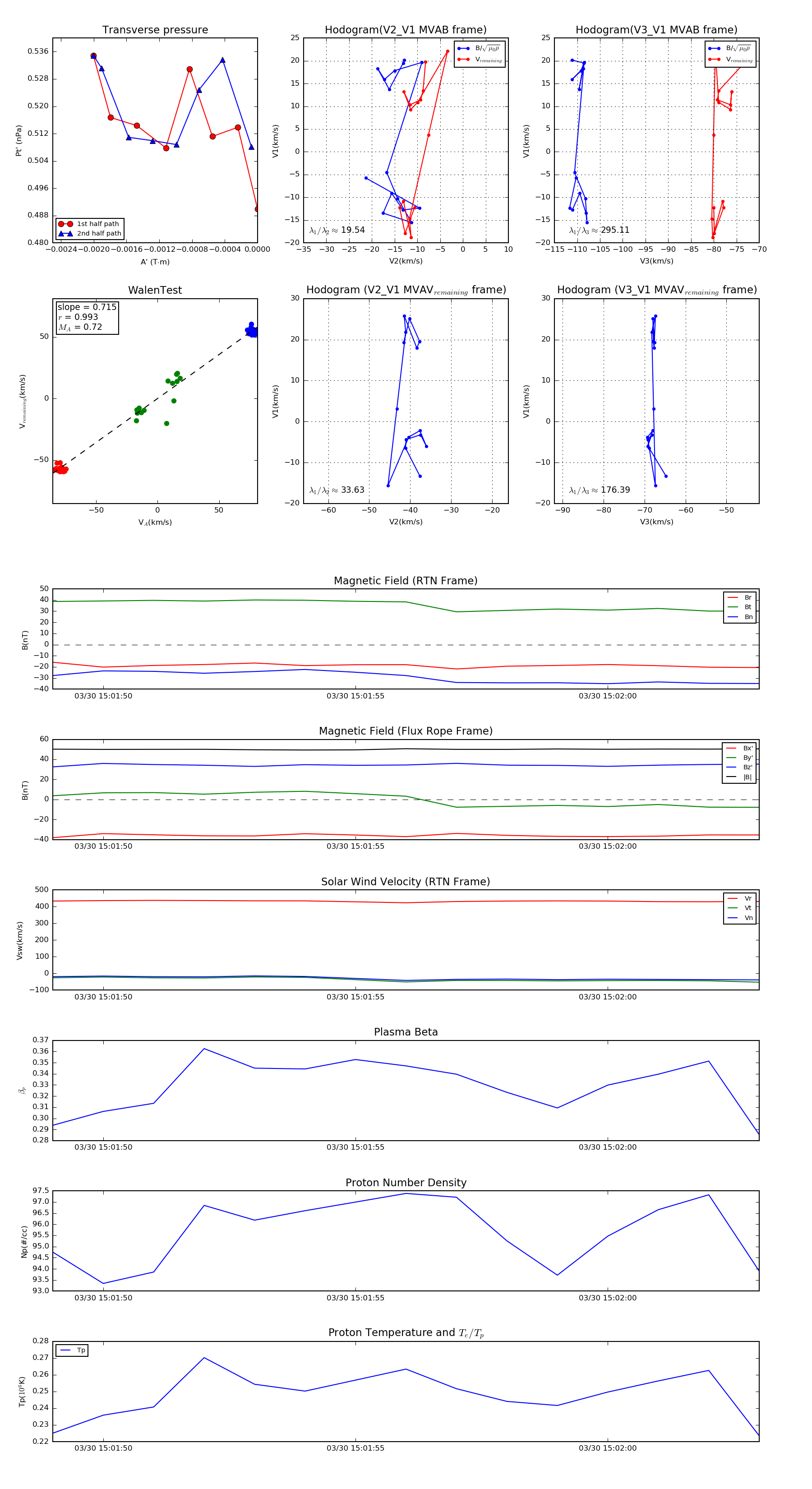Click the 'MA = 0.72' annotation
Screen dimensions: 812x1489
click(x=80, y=327)
